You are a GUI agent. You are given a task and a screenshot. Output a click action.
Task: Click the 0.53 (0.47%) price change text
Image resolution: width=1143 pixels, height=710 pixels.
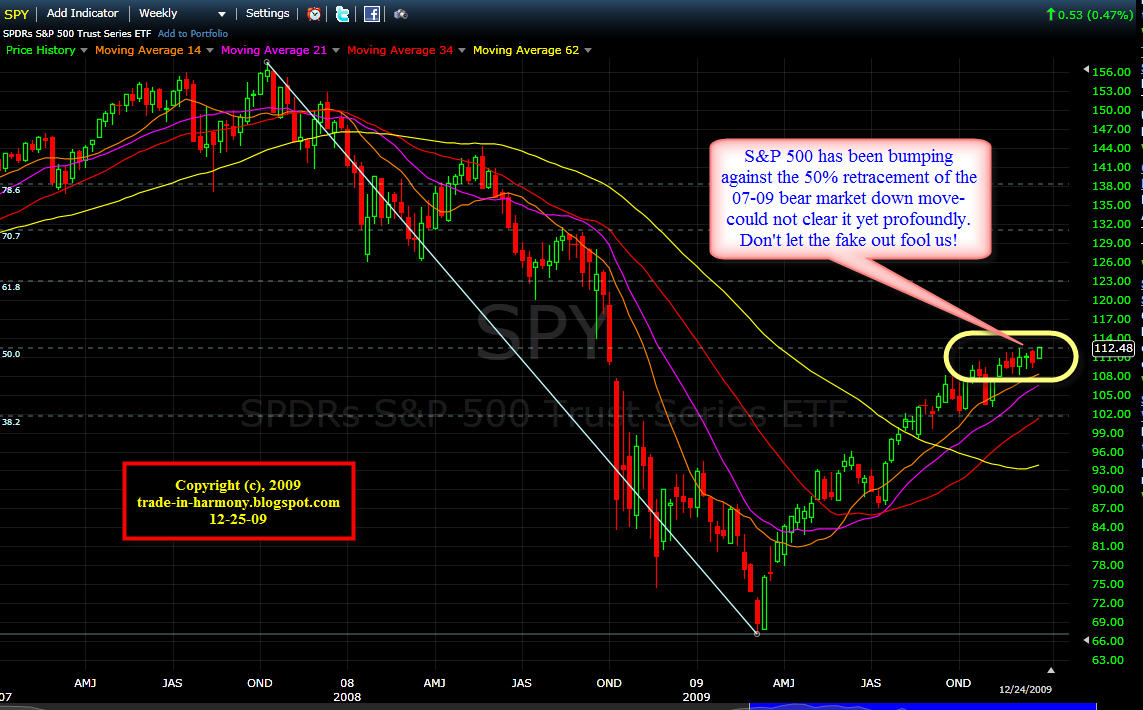1096,15
